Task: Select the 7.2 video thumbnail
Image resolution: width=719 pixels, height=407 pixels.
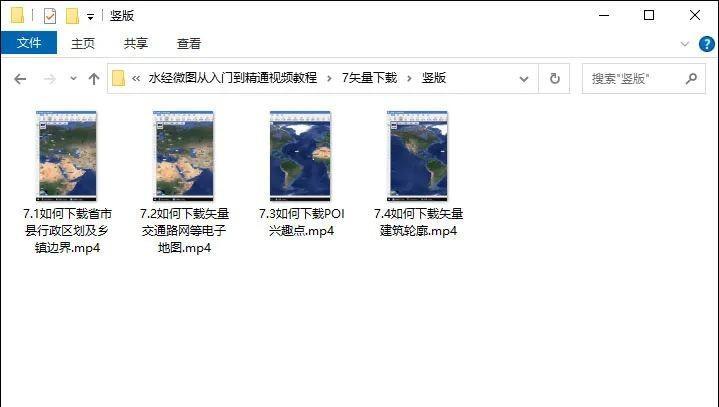Action: tap(183, 156)
